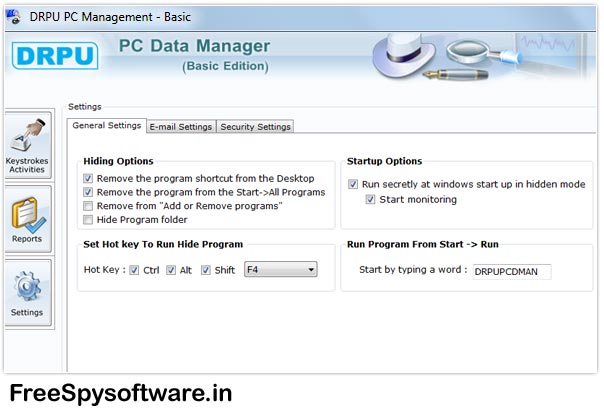Image resolution: width=604 pixels, height=412 pixels.
Task: Open the F4 hot key dropdown
Action: pyautogui.click(x=281, y=270)
